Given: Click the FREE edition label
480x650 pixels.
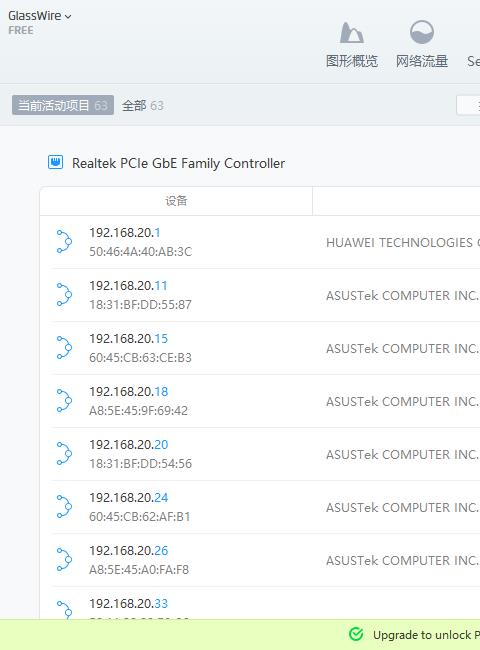Looking at the screenshot, I should pyautogui.click(x=21, y=31).
